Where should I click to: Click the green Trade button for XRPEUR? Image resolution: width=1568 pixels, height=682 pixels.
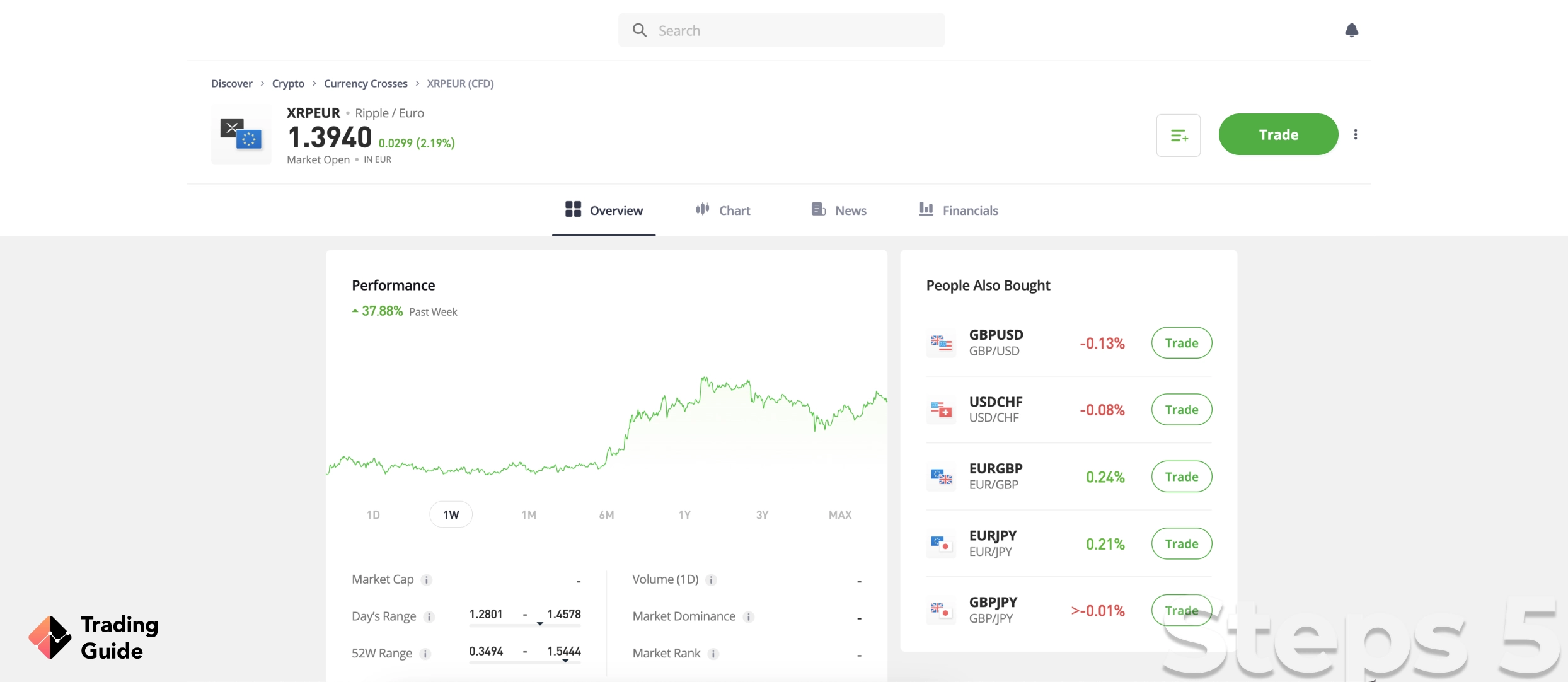(1278, 134)
